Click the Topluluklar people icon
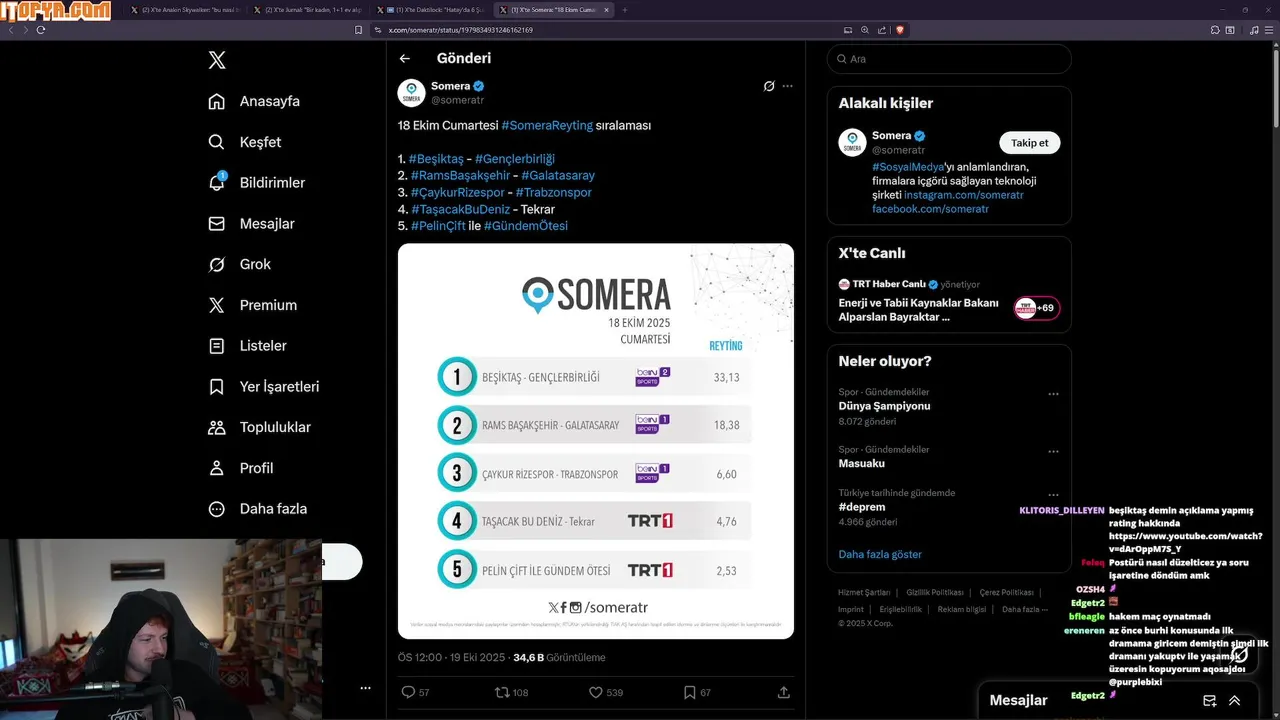The height and width of the screenshot is (720, 1280). [x=216, y=427]
